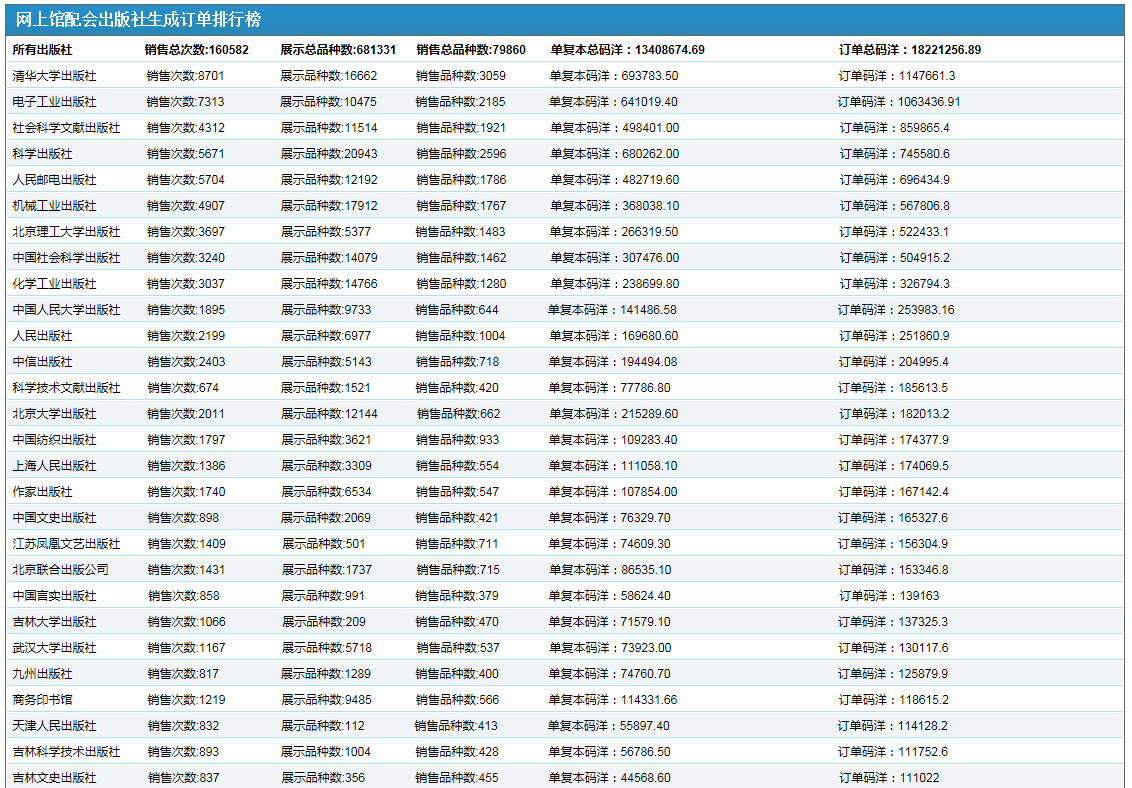1132x788 pixels.
Task: Click the 机械工业出版社 publisher name
Action: point(54,206)
